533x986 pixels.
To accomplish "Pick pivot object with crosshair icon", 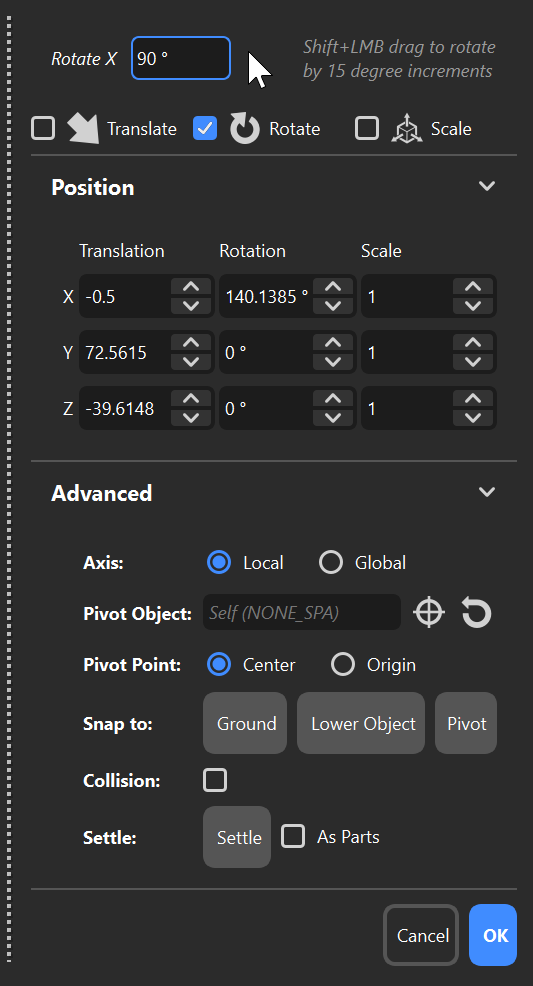I will coord(429,612).
